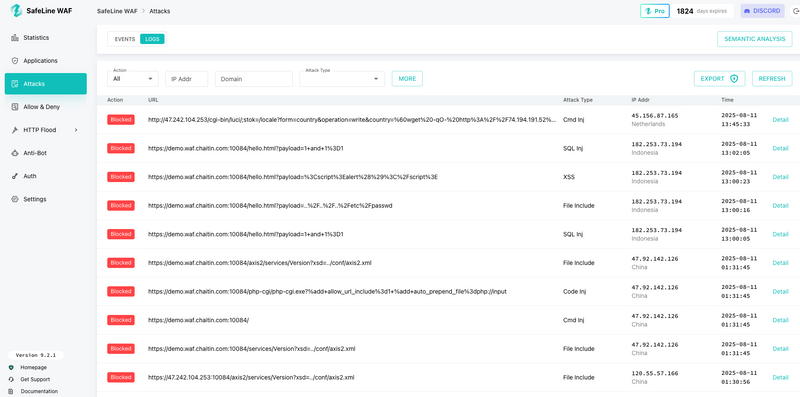This screenshot has height=397, width=800.
Task: Open the Statistics sidebar icon
Action: 15,38
